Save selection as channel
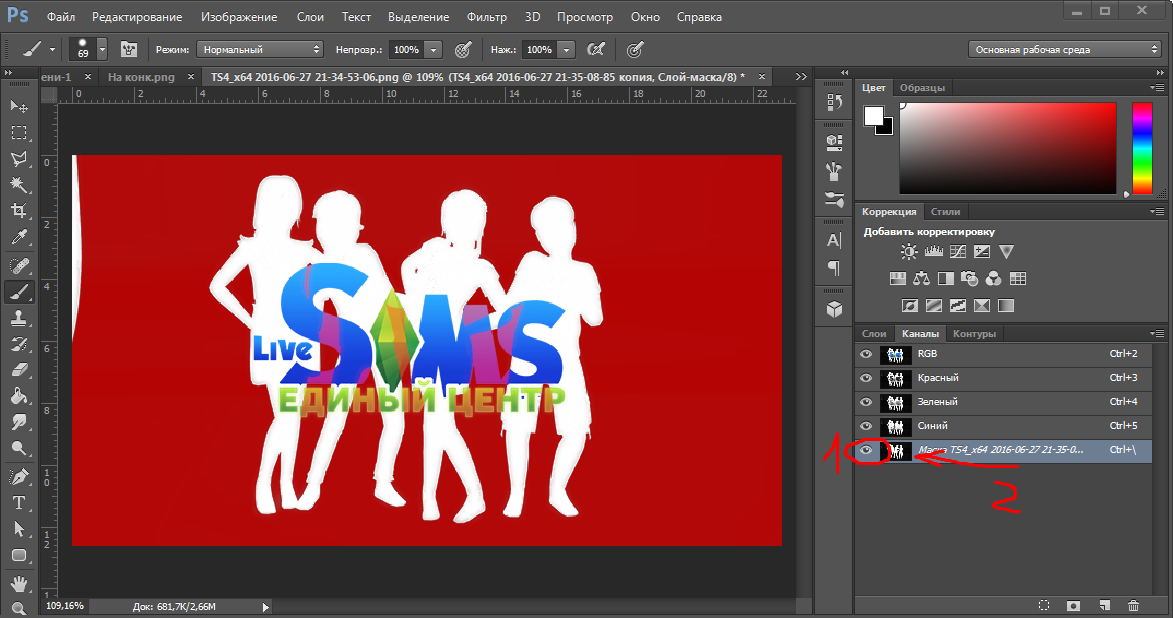The image size is (1173, 618). [1074, 605]
